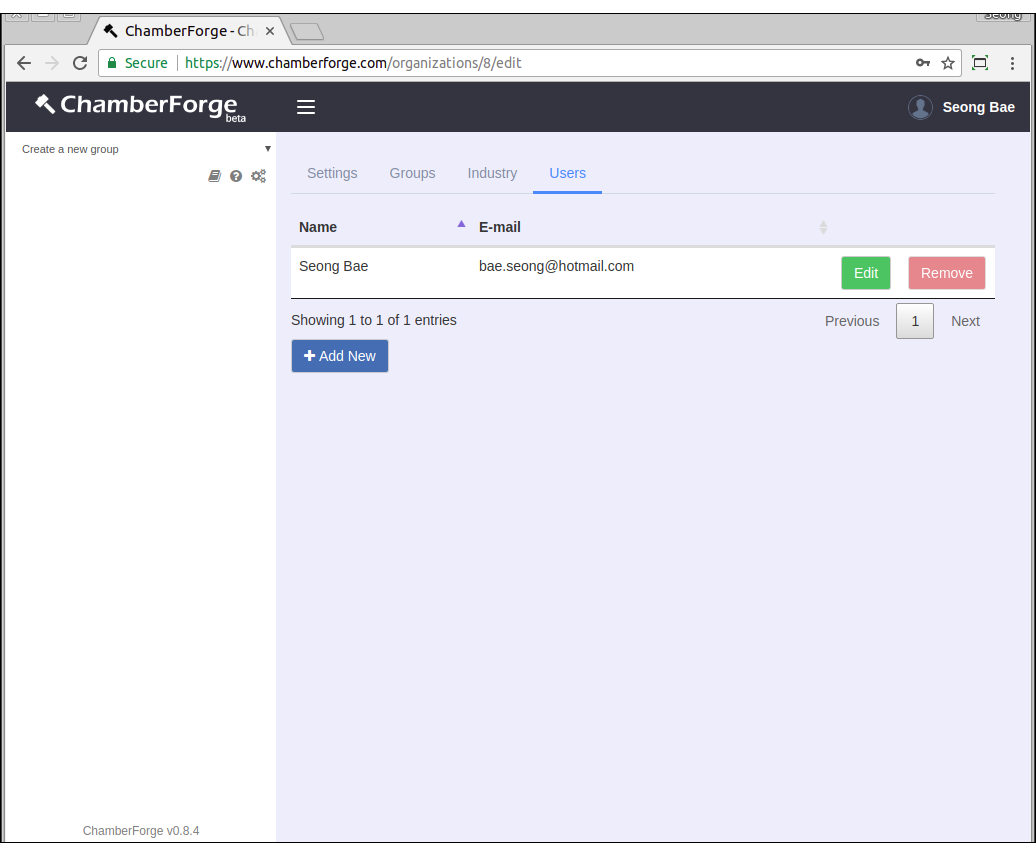
Task: Click the hamburger menu icon in header
Action: 306,107
